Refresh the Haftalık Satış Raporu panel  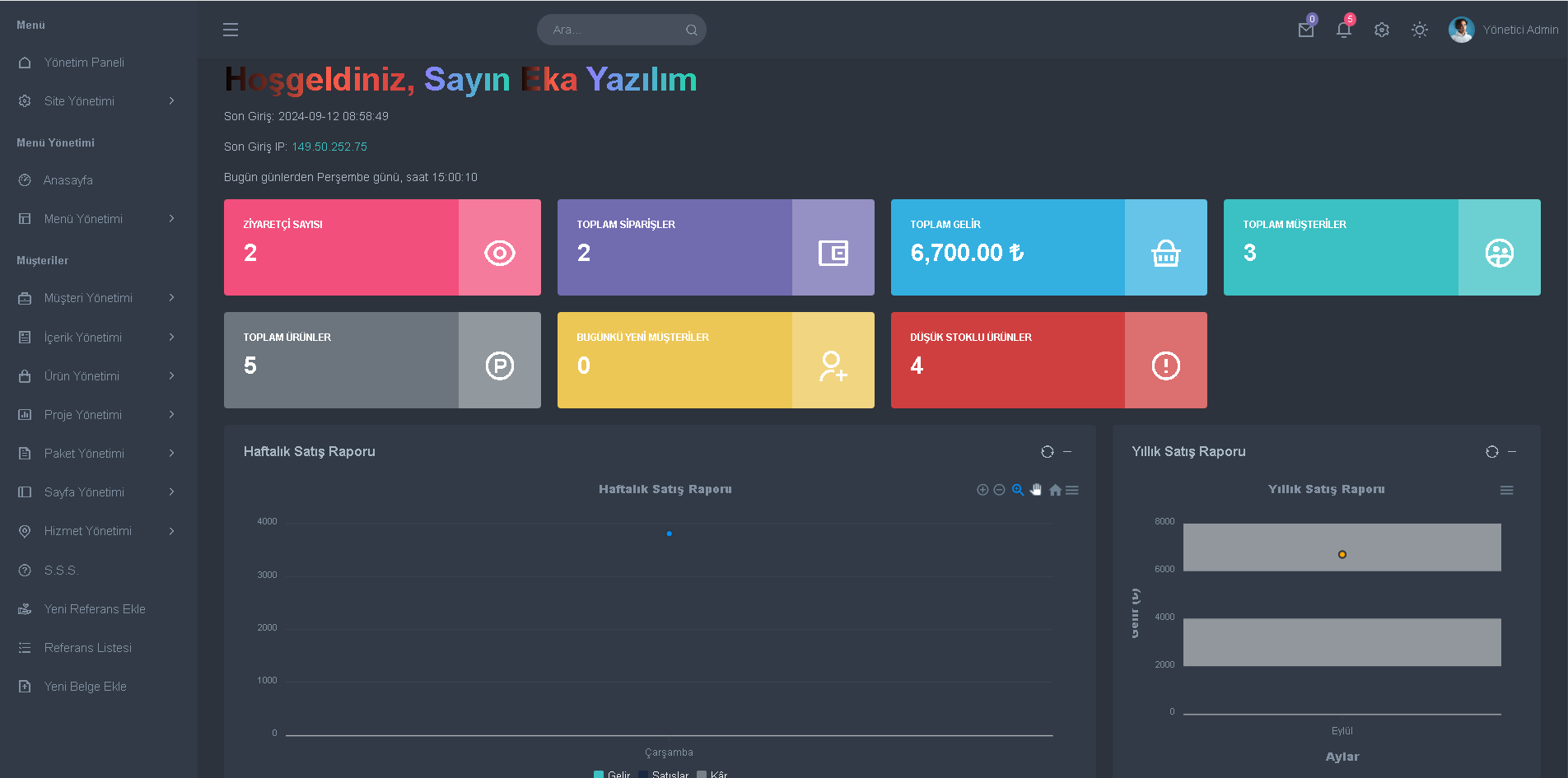(1048, 451)
